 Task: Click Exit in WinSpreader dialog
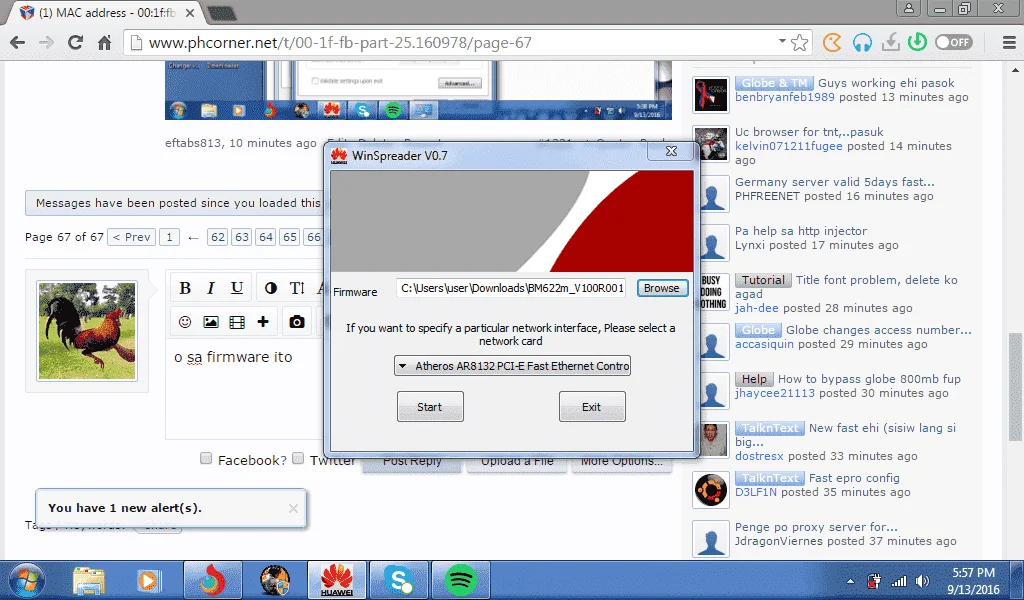pyautogui.click(x=592, y=407)
